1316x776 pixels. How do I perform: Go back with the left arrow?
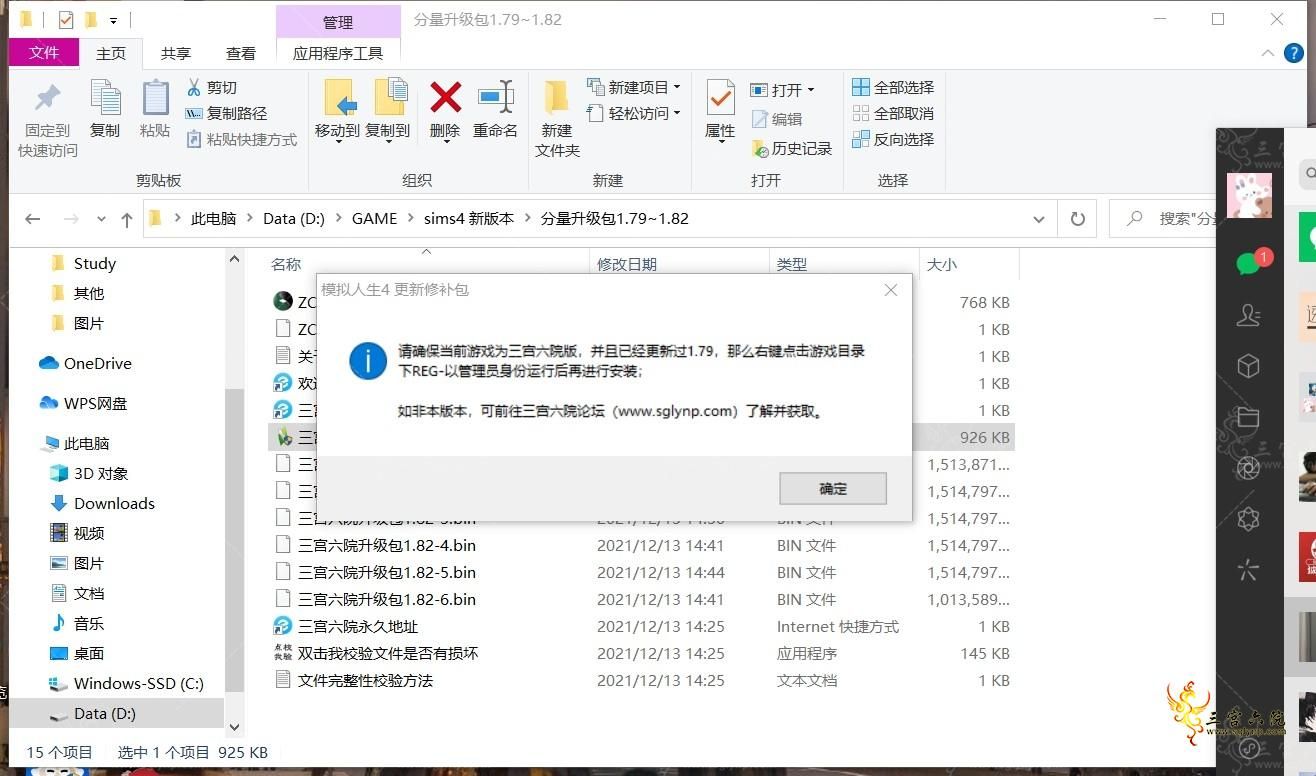[x=33, y=218]
